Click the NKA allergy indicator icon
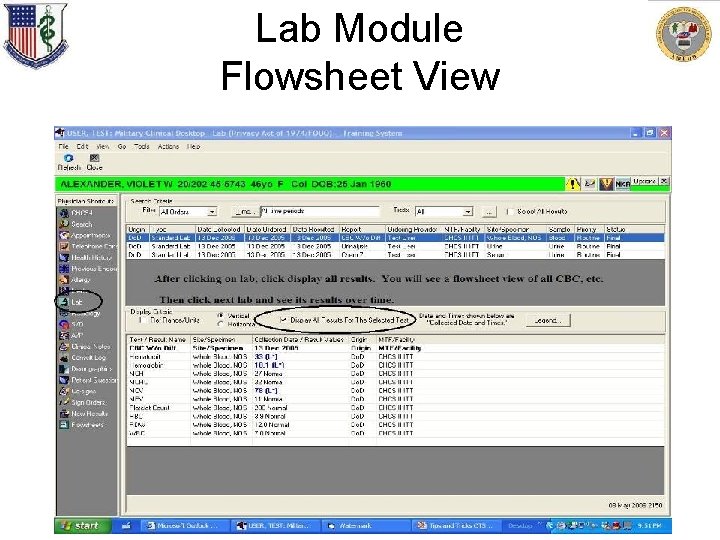Image resolution: width=720 pixels, height=540 pixels. pyautogui.click(x=623, y=184)
